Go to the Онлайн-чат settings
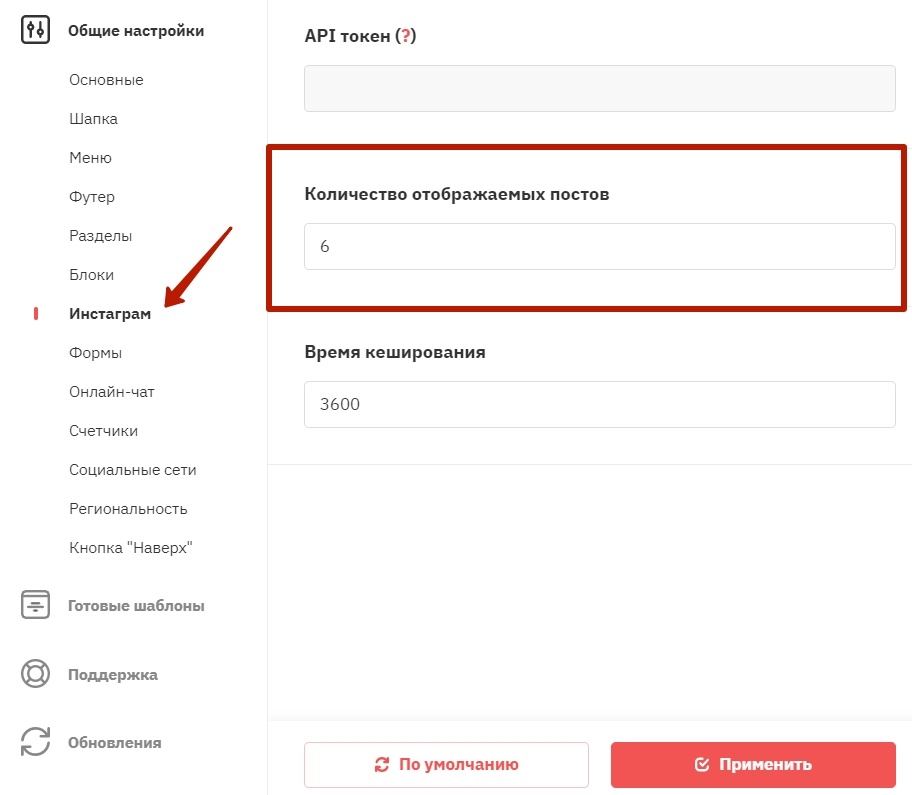 pos(112,391)
